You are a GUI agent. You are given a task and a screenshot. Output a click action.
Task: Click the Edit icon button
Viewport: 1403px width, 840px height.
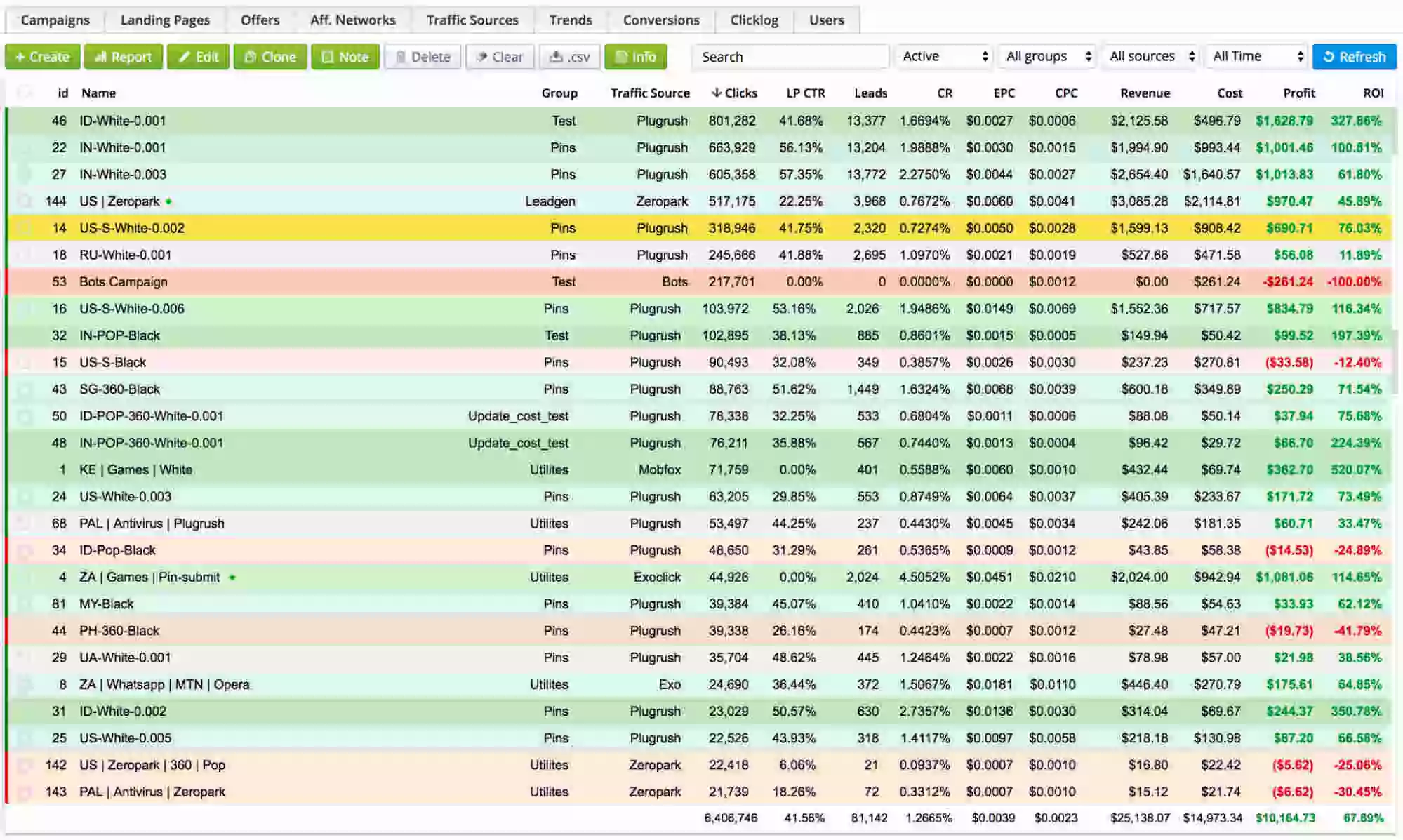(x=197, y=56)
